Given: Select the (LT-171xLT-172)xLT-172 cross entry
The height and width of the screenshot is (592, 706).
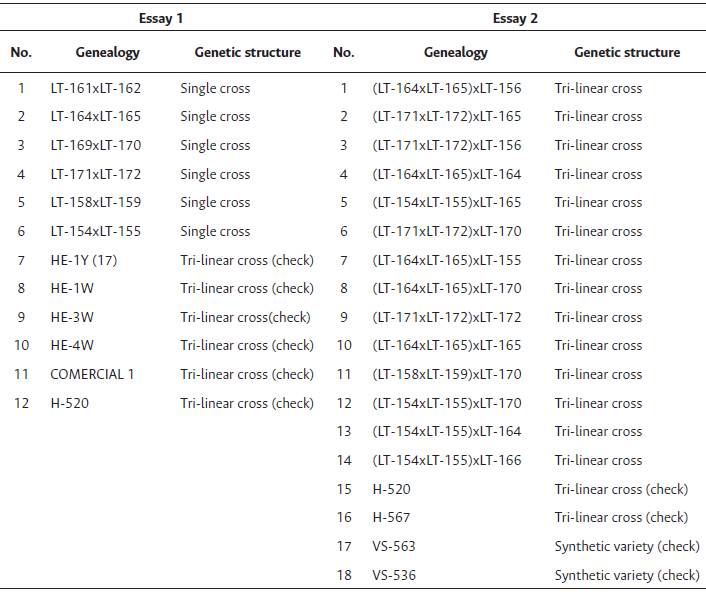Looking at the screenshot, I should click(446, 317).
